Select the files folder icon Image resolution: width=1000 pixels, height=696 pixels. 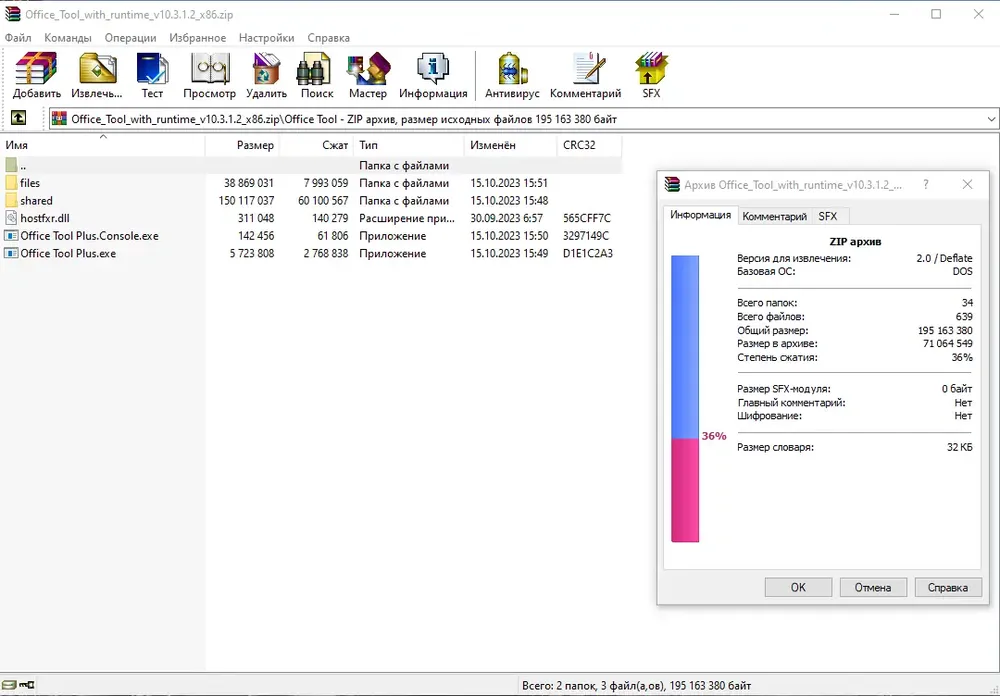click(11, 183)
